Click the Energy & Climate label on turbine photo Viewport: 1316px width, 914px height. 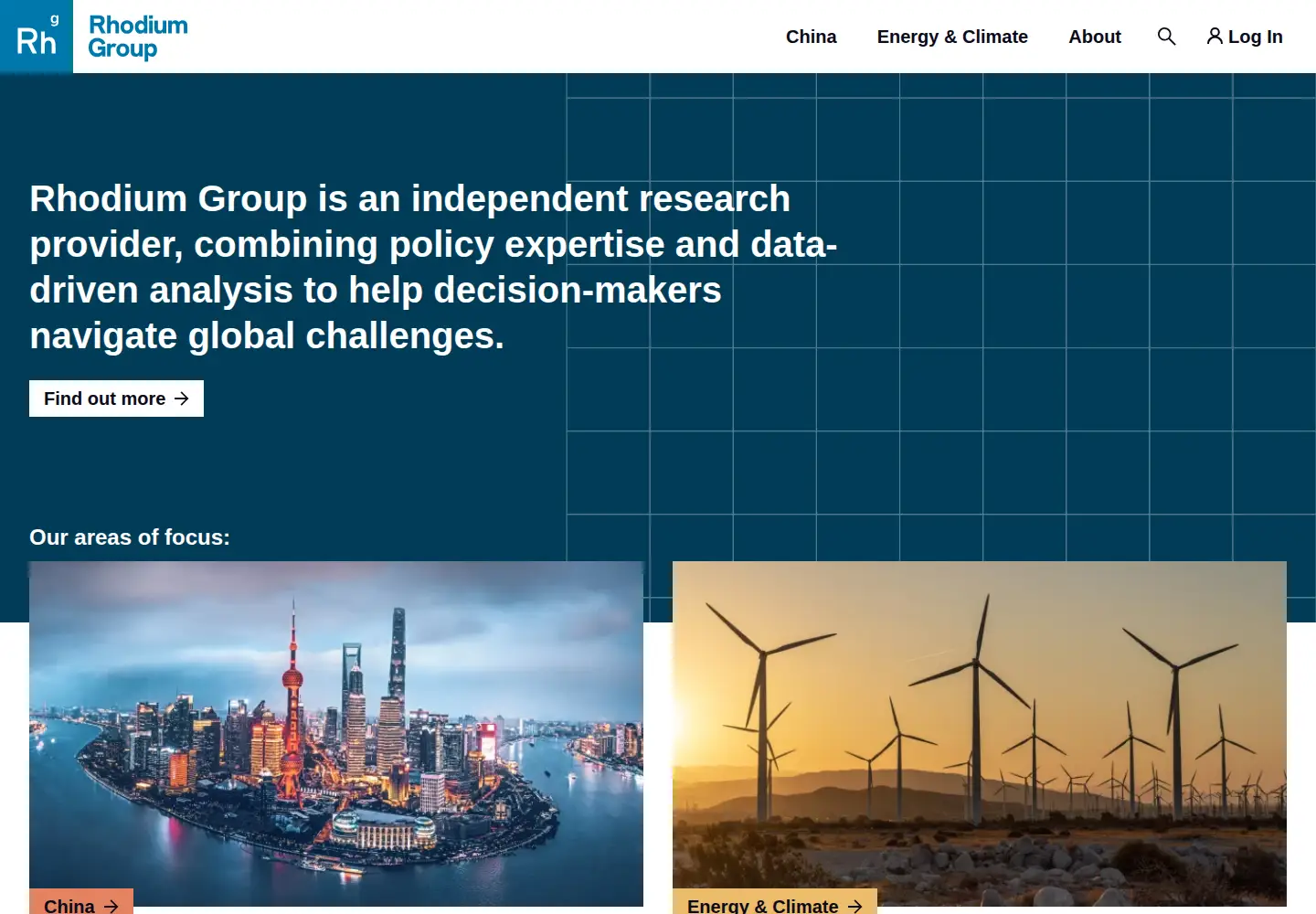click(775, 902)
